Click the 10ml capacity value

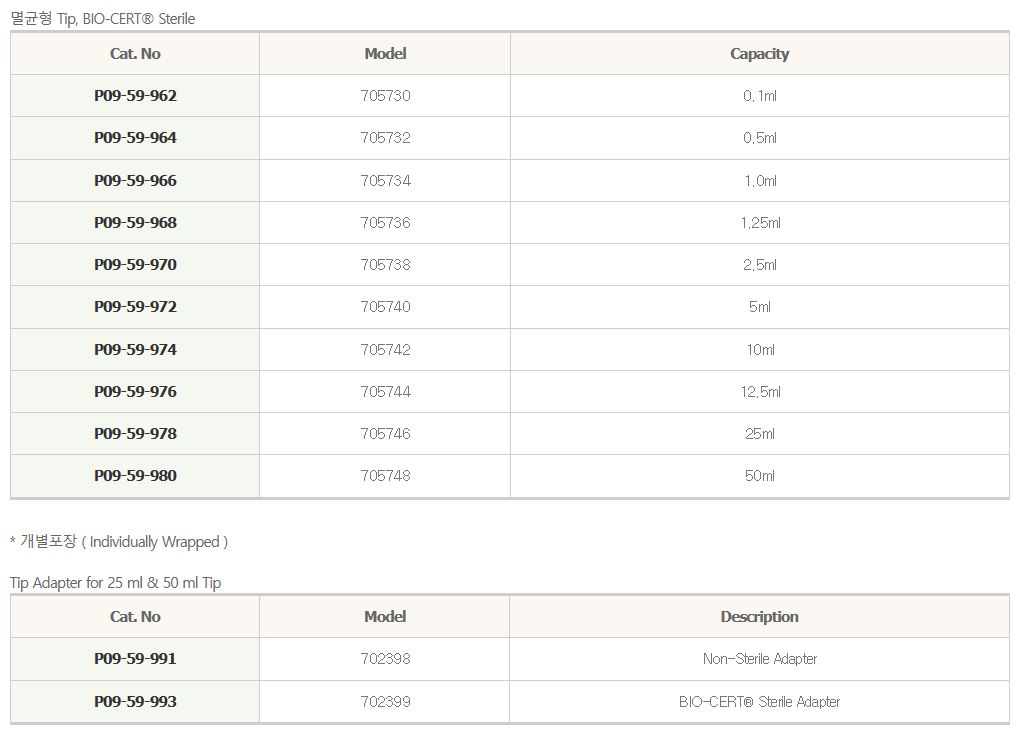pos(760,350)
